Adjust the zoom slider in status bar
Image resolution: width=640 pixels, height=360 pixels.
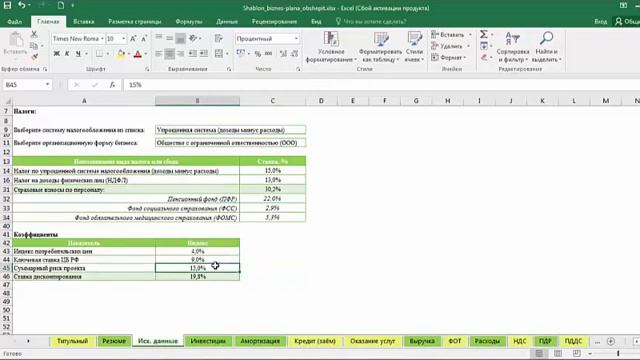pyautogui.click(x=618, y=353)
